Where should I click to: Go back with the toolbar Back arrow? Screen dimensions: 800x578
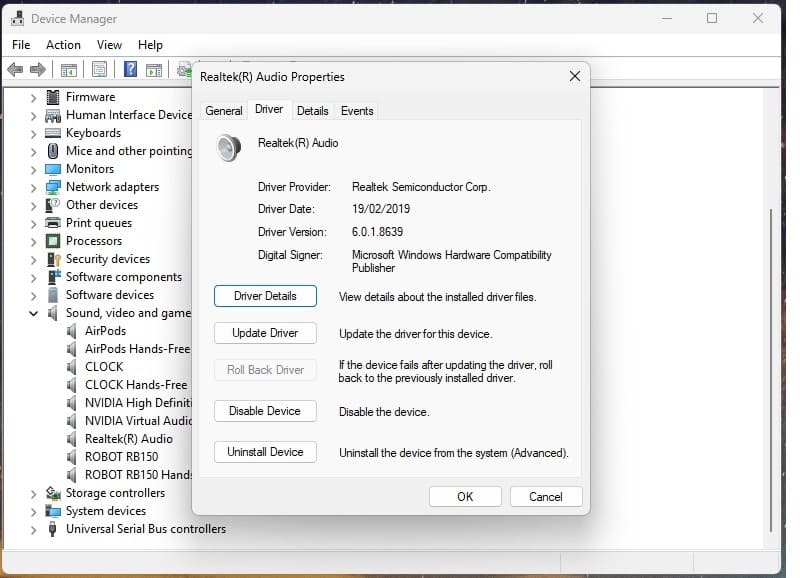pyautogui.click(x=15, y=69)
